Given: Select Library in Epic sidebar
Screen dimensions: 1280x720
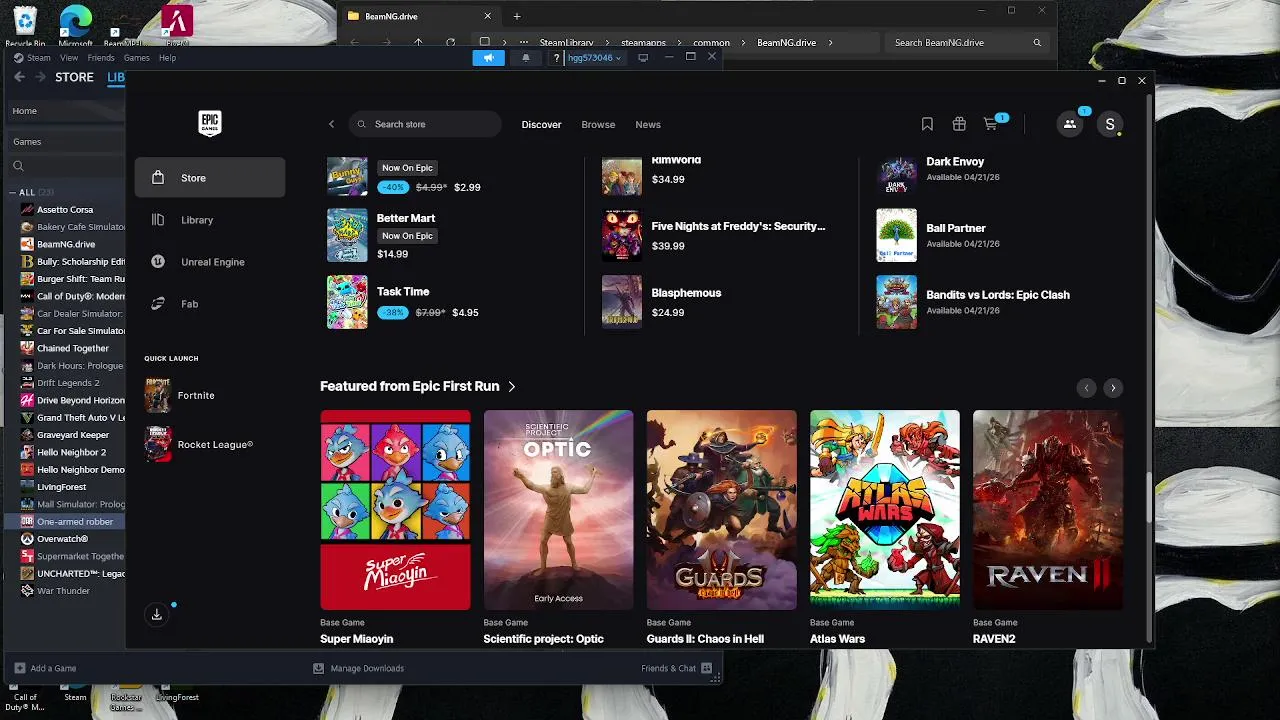Looking at the screenshot, I should [210, 220].
